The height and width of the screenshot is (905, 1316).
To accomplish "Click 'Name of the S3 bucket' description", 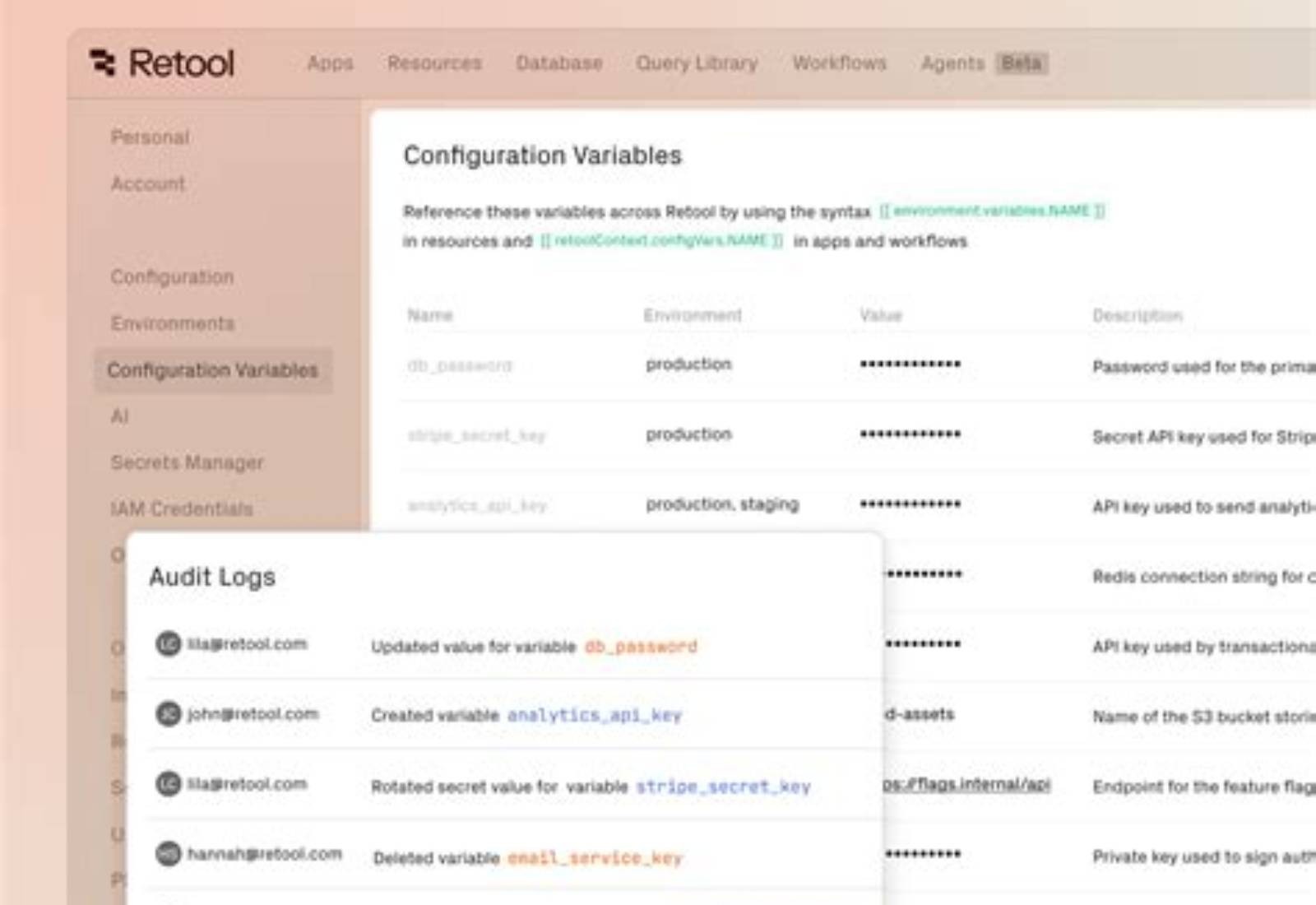I will (1204, 717).
